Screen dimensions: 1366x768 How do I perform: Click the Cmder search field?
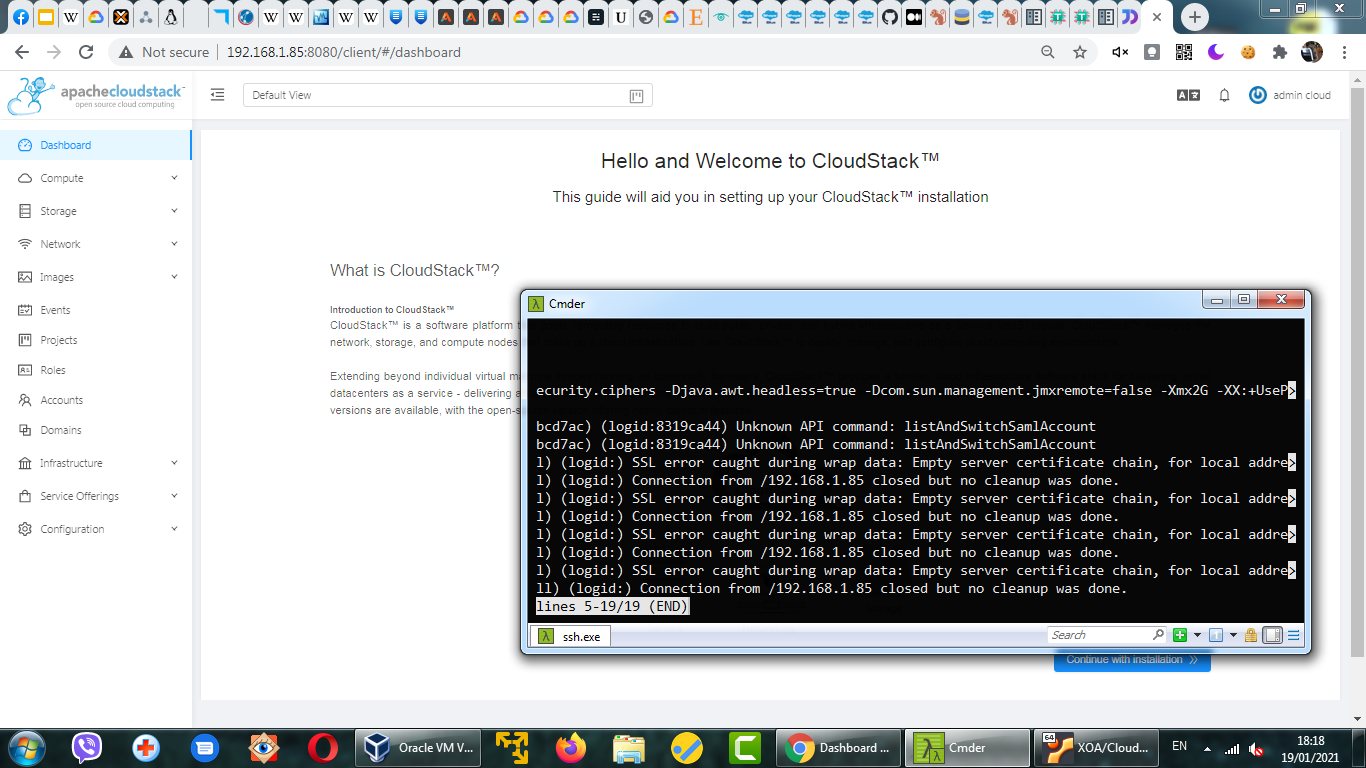point(1100,635)
